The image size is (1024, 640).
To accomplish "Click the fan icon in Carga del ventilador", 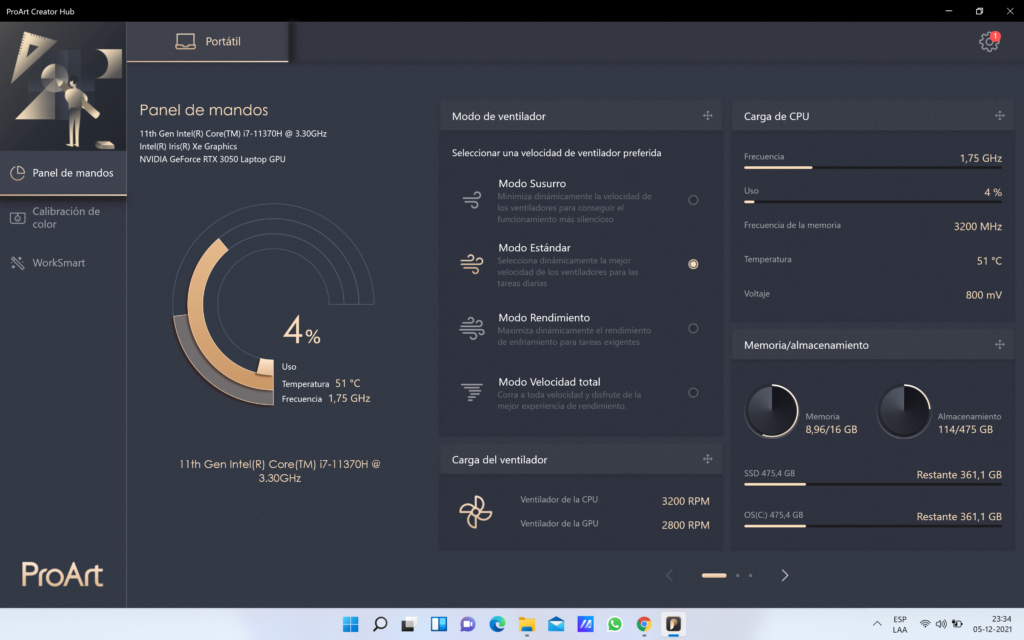I will [475, 512].
